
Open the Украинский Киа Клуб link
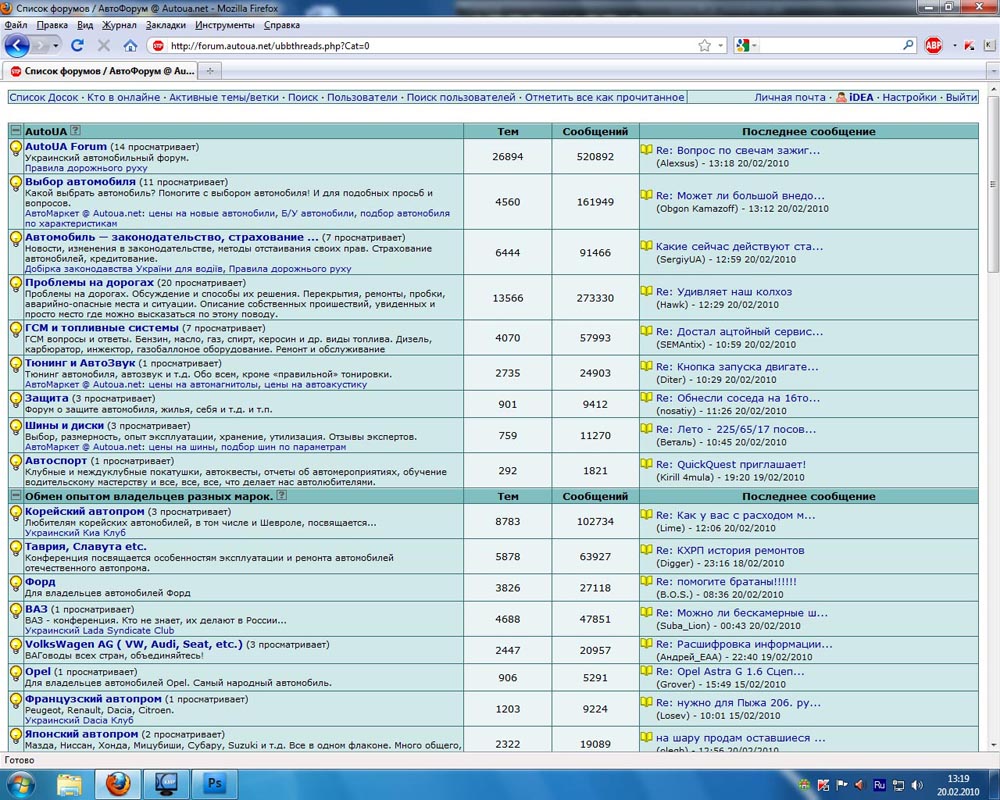tap(75, 533)
